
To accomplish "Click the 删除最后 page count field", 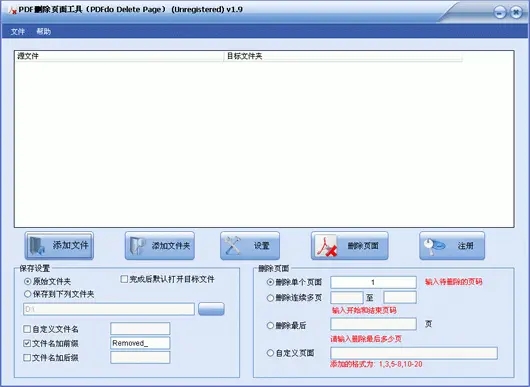I will click(x=374, y=324).
